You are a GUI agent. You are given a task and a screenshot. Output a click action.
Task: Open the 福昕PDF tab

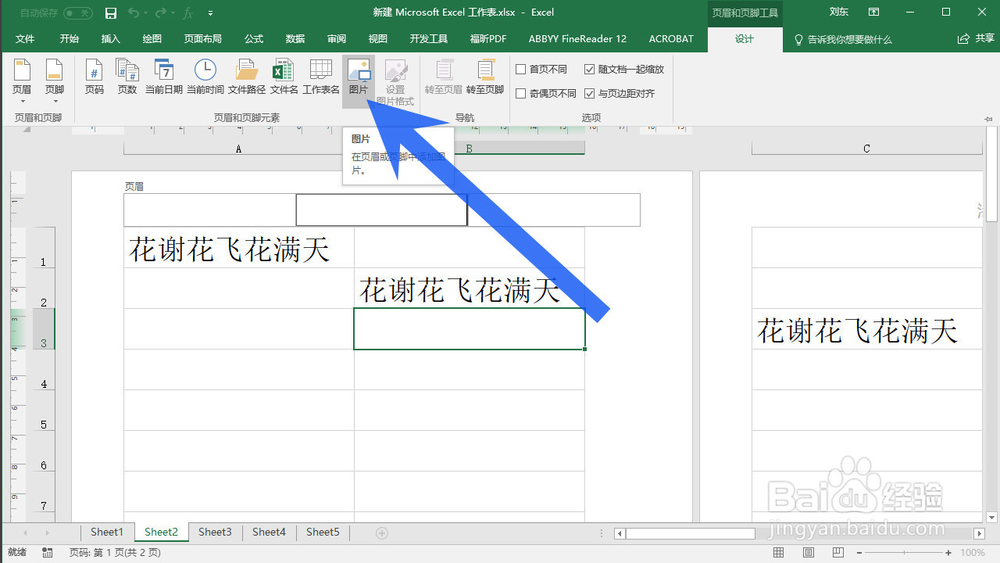tap(488, 39)
